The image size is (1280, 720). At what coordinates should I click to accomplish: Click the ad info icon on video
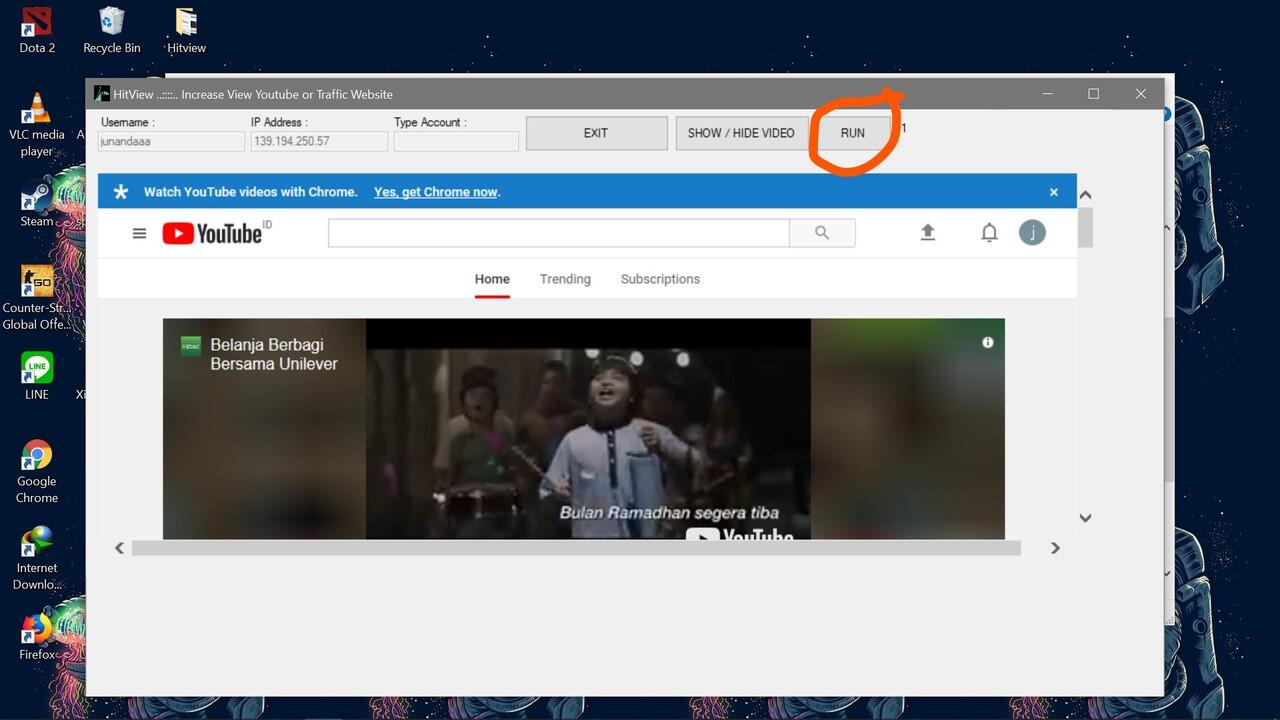(988, 342)
